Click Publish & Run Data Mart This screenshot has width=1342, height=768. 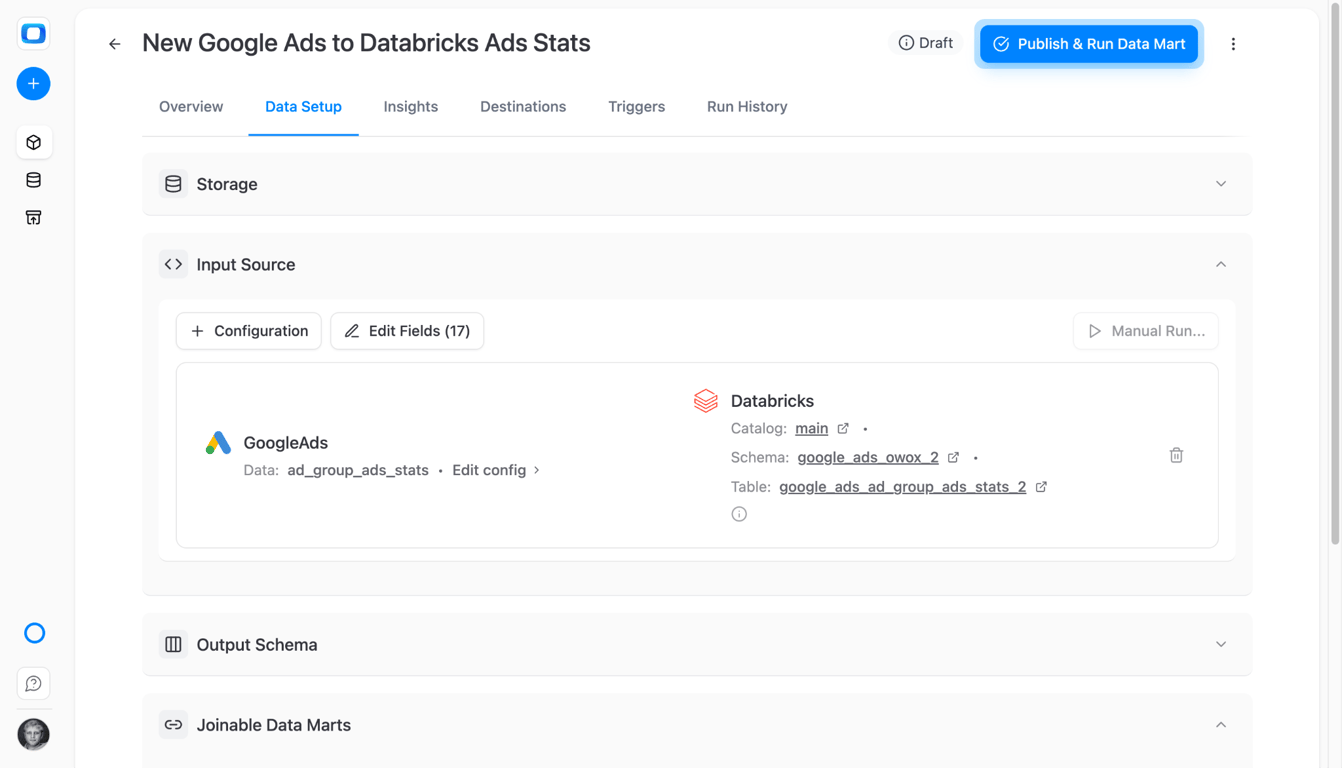coord(1089,44)
